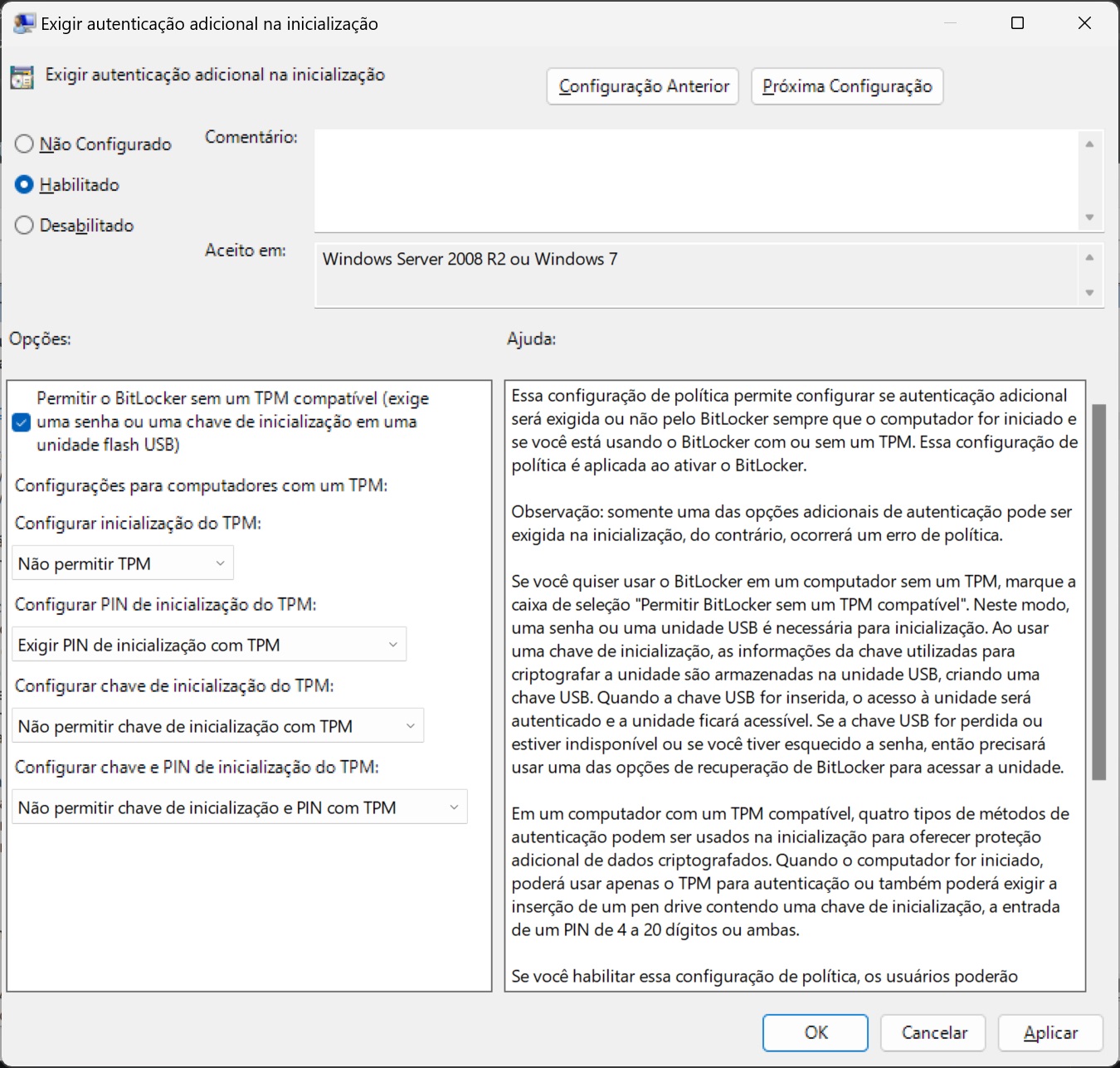
Task: Go to Próxima Configuração
Action: click(x=847, y=86)
